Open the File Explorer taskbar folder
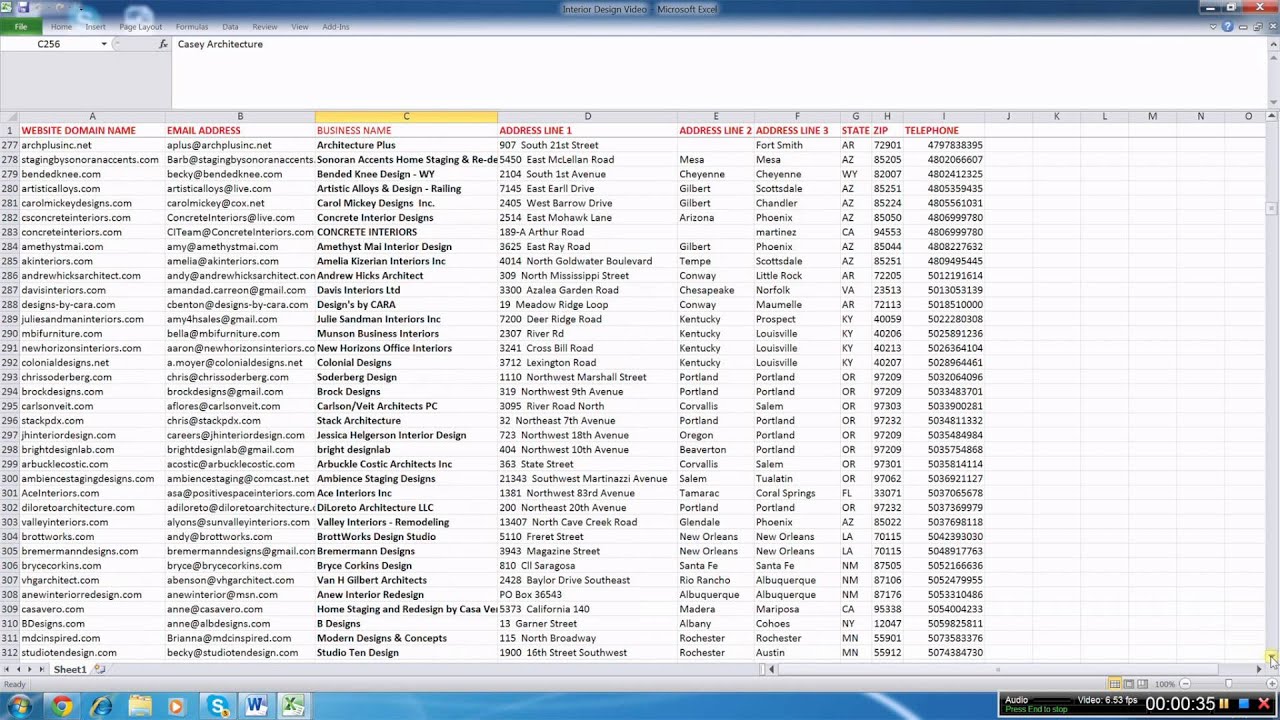This screenshot has height=720, width=1280. [139, 706]
